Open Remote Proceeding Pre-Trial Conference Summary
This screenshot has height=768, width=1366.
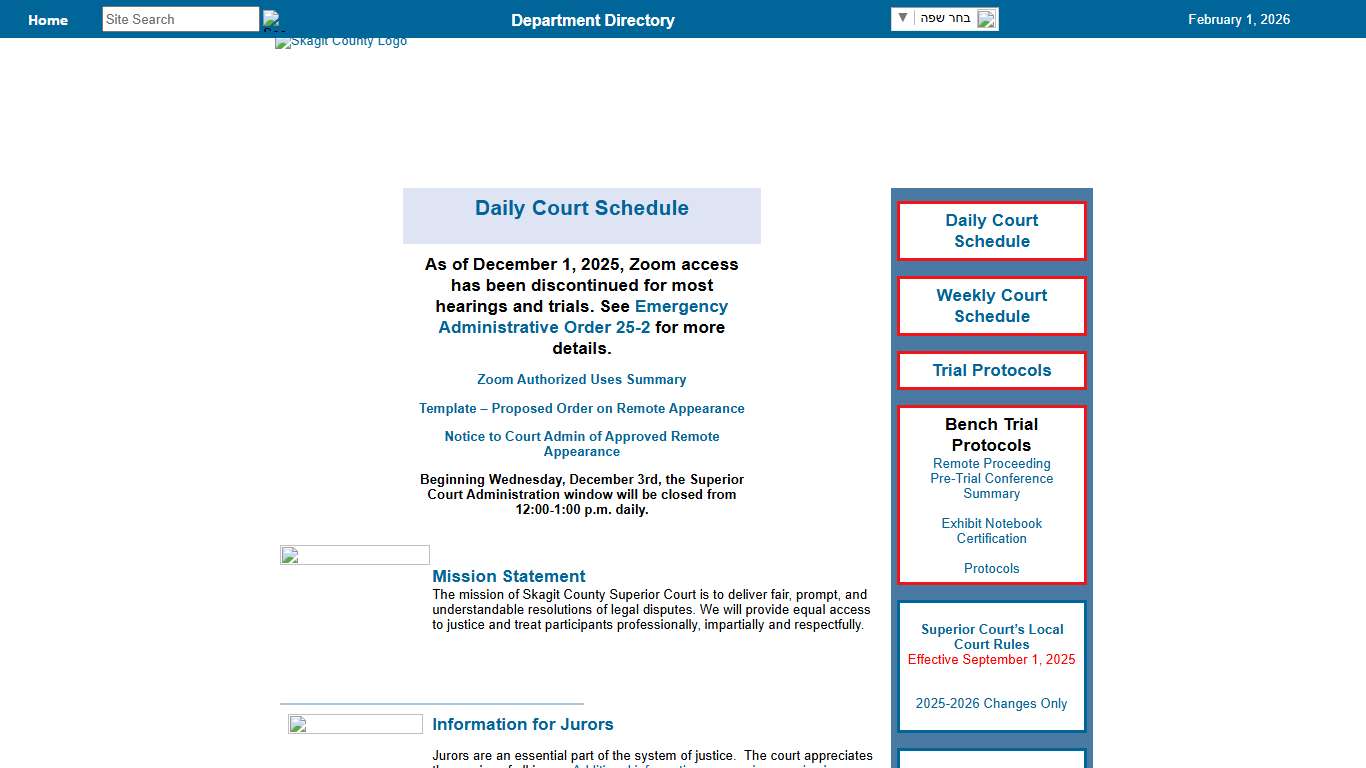991,479
